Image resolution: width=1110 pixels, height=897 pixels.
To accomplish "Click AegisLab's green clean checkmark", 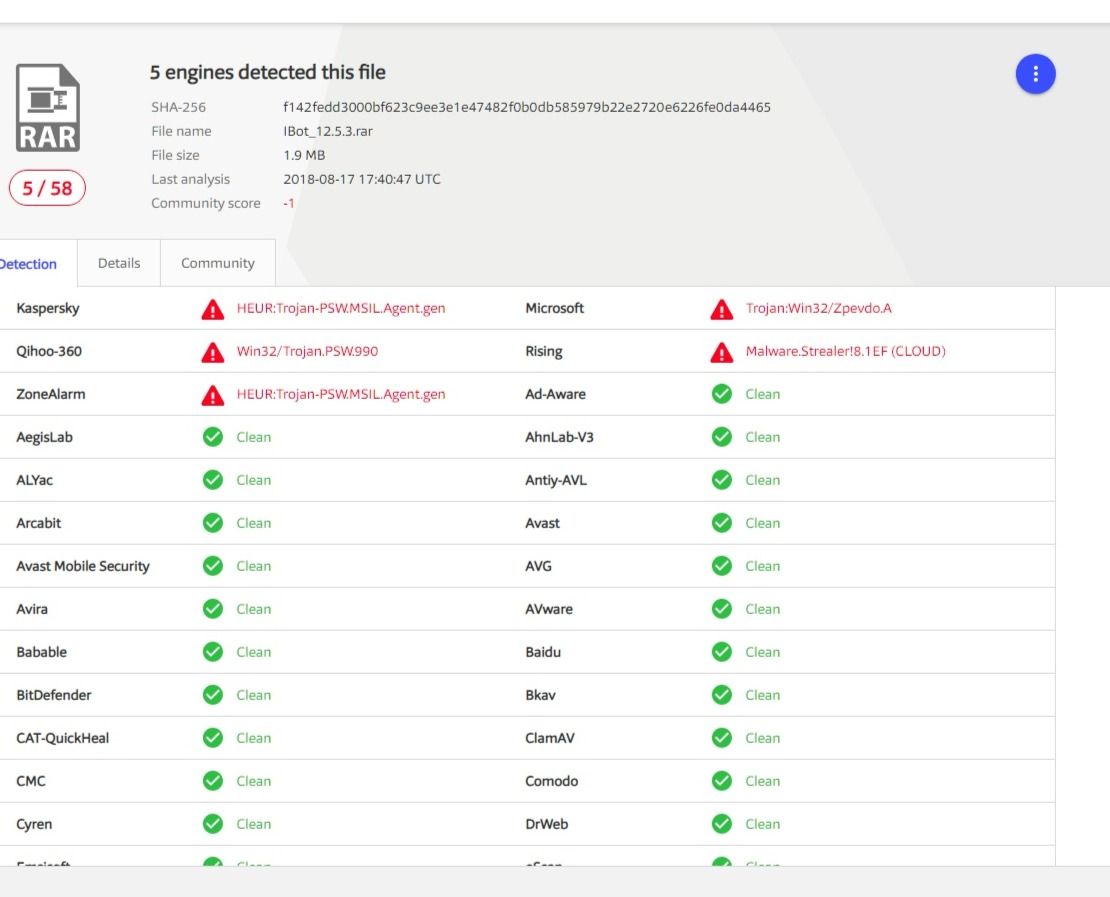I will click(x=212, y=437).
